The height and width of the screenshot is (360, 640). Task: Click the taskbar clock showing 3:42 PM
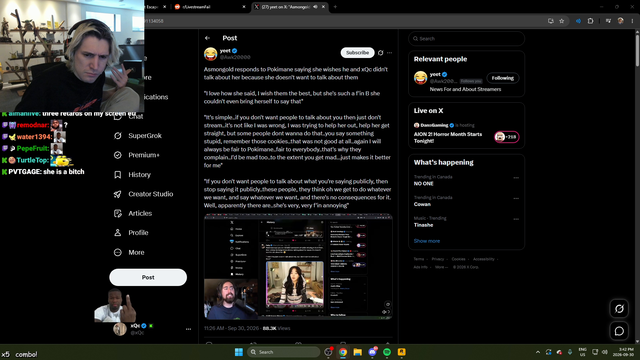624,352
